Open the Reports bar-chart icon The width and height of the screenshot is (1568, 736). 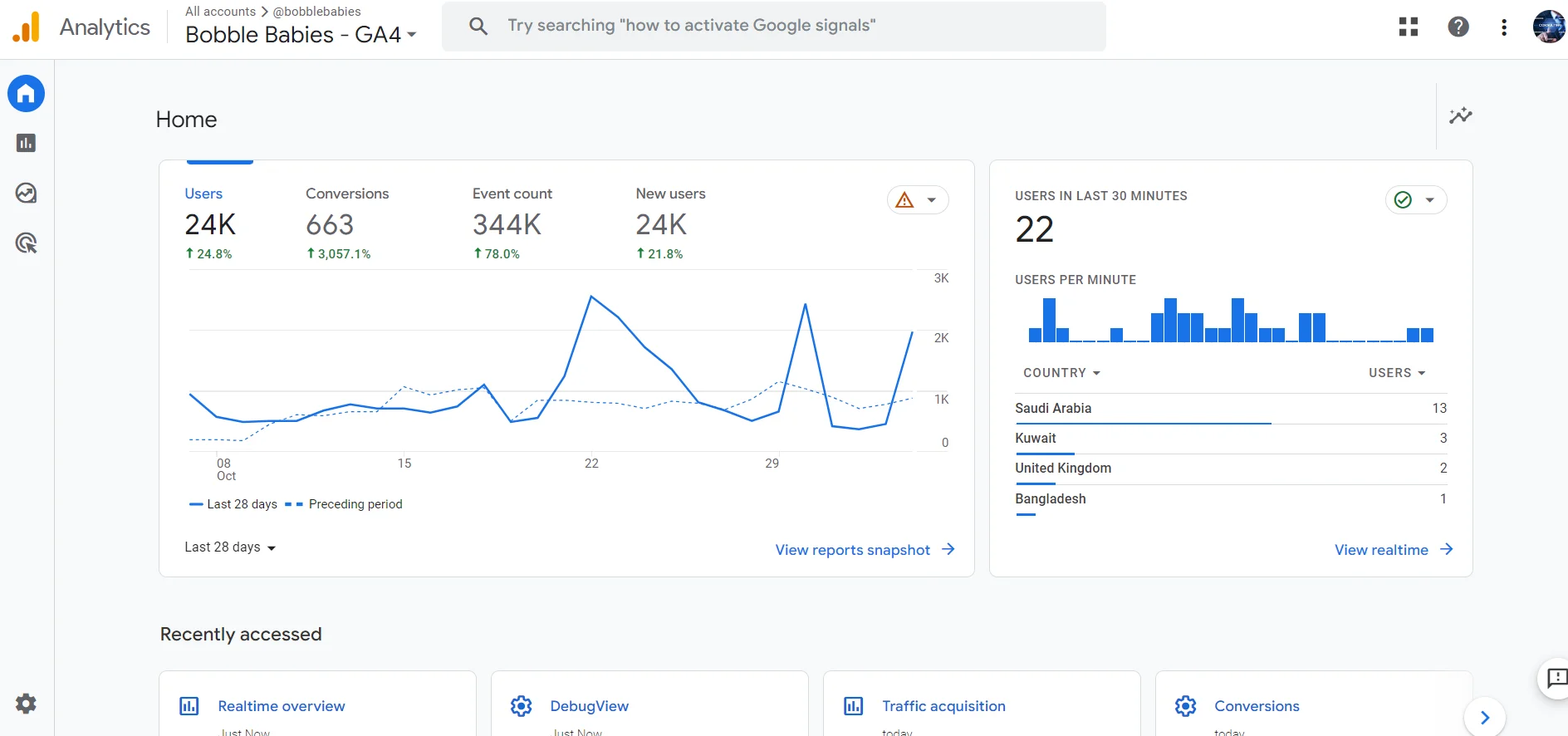[x=26, y=143]
